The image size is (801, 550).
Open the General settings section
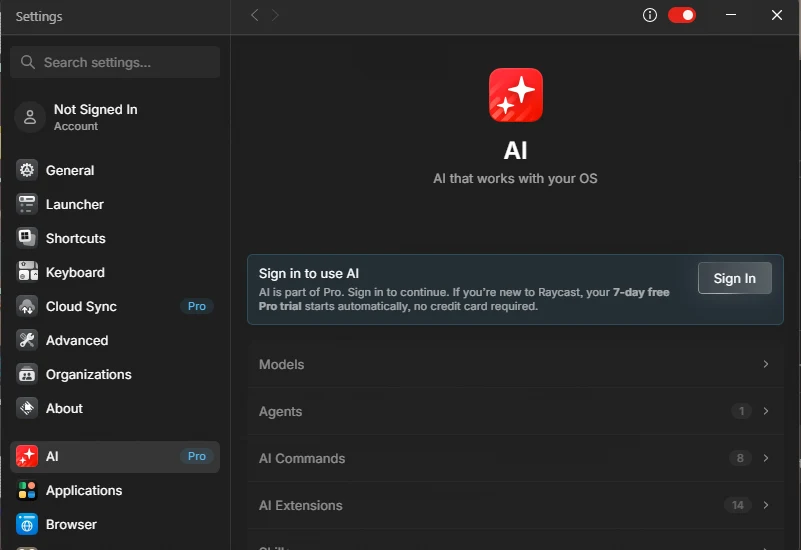tap(115, 170)
